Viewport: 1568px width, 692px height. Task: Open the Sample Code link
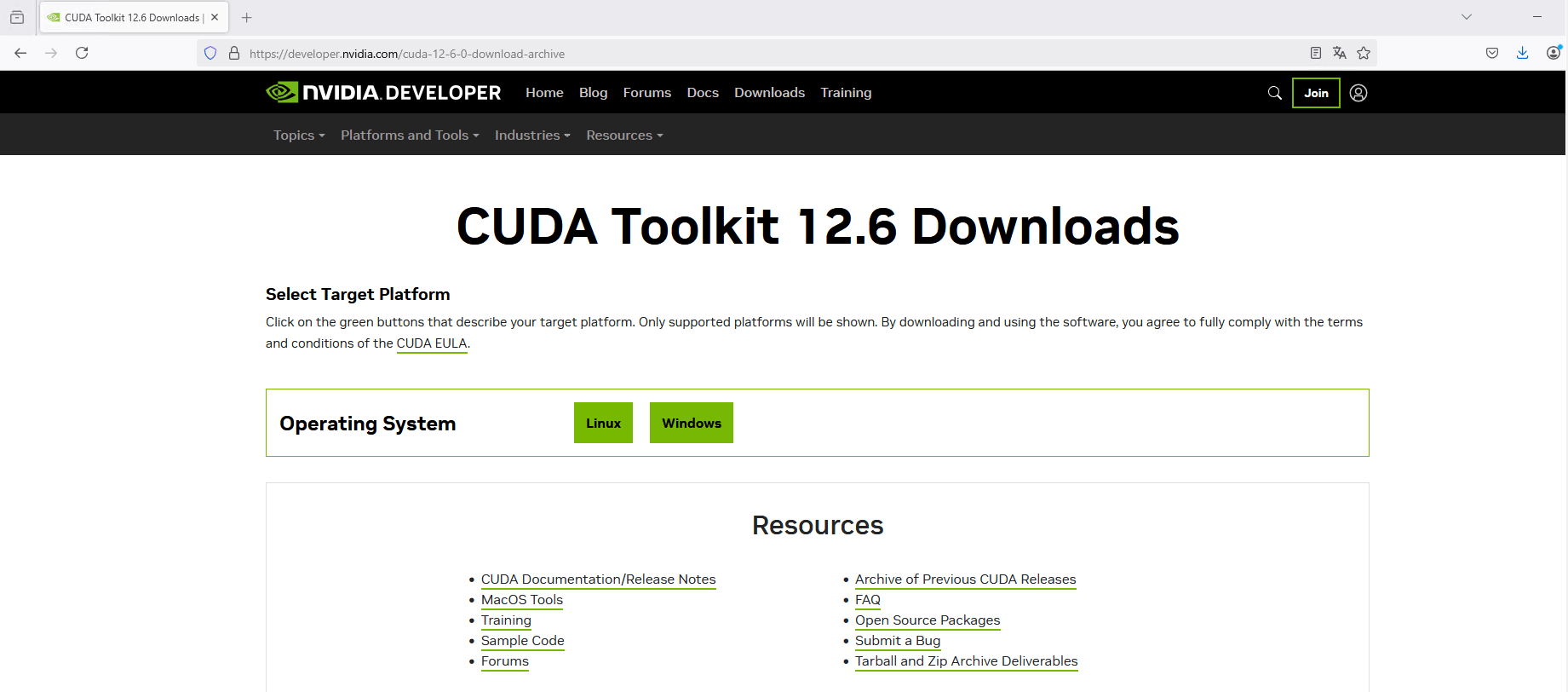tap(523, 641)
